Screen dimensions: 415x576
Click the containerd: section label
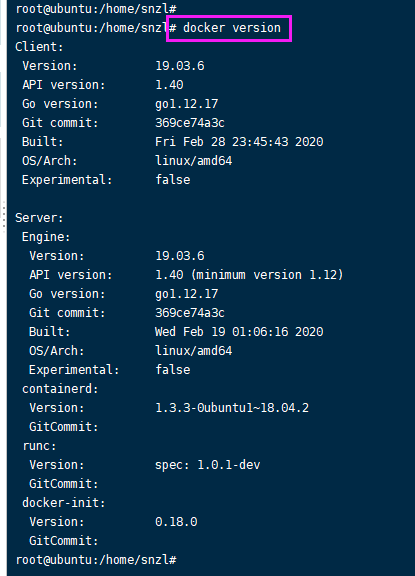(60, 389)
